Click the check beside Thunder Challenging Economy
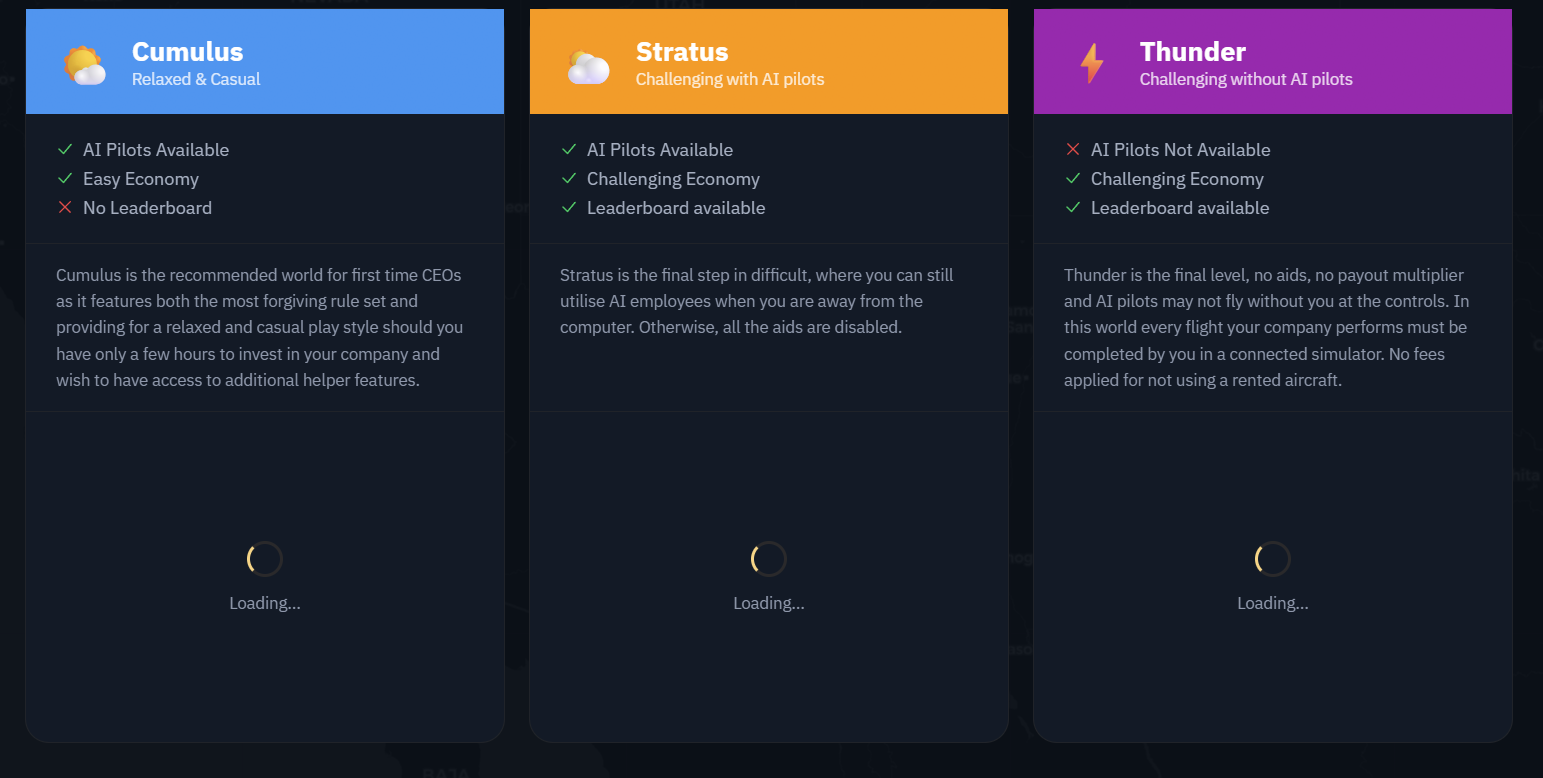The width and height of the screenshot is (1543, 778). coord(1073,179)
